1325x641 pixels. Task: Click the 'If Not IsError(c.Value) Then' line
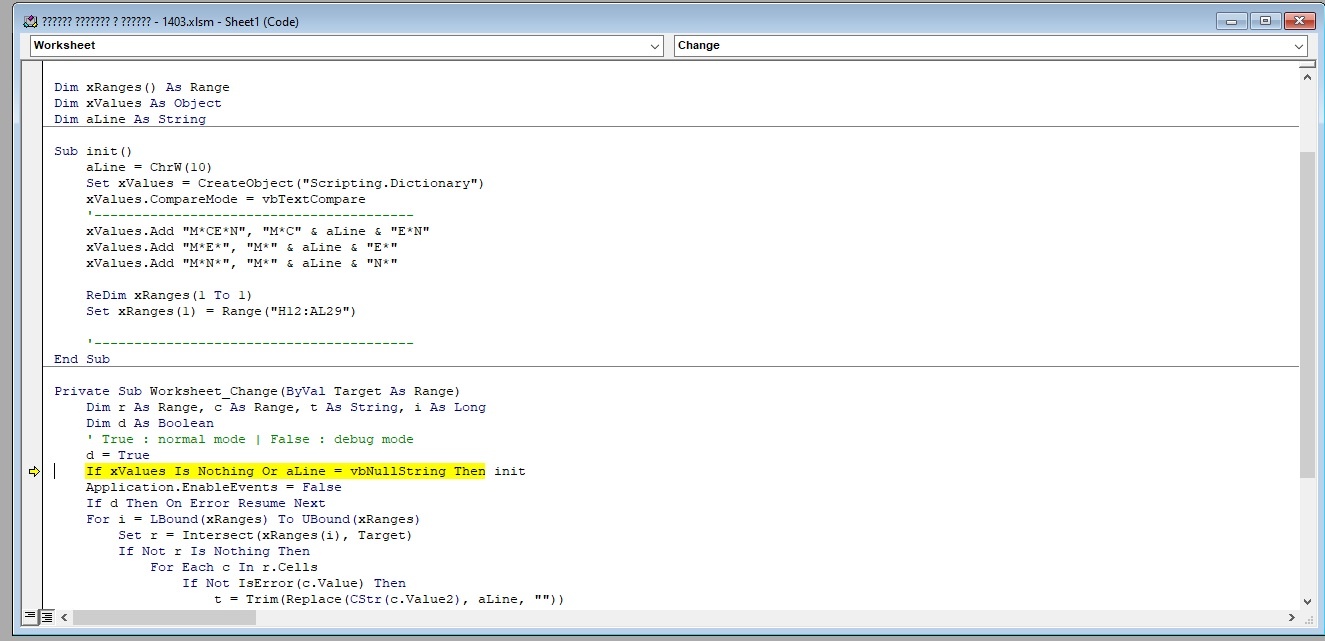coord(294,583)
